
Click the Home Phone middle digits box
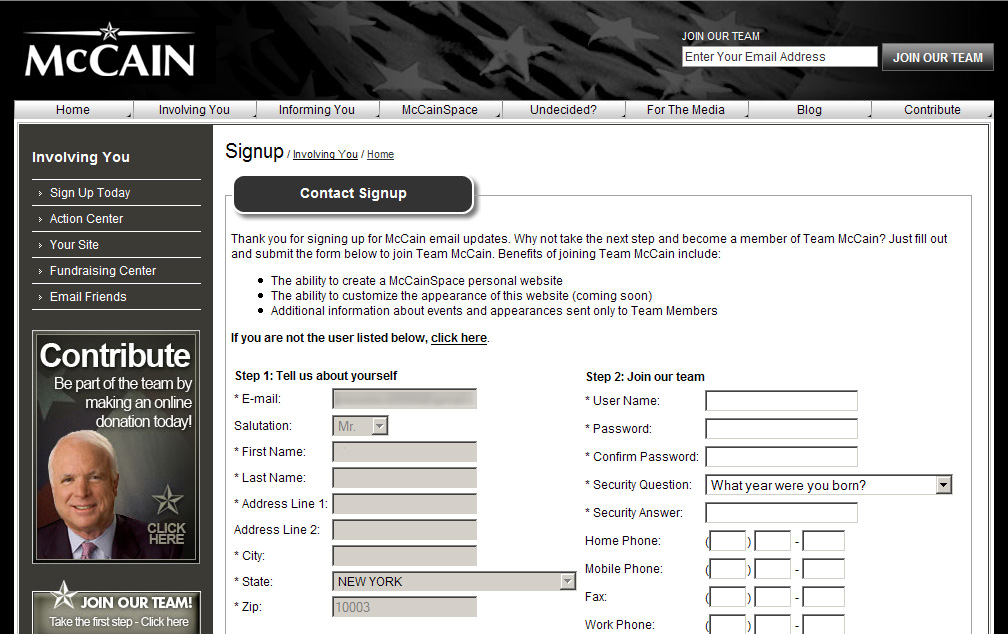773,541
